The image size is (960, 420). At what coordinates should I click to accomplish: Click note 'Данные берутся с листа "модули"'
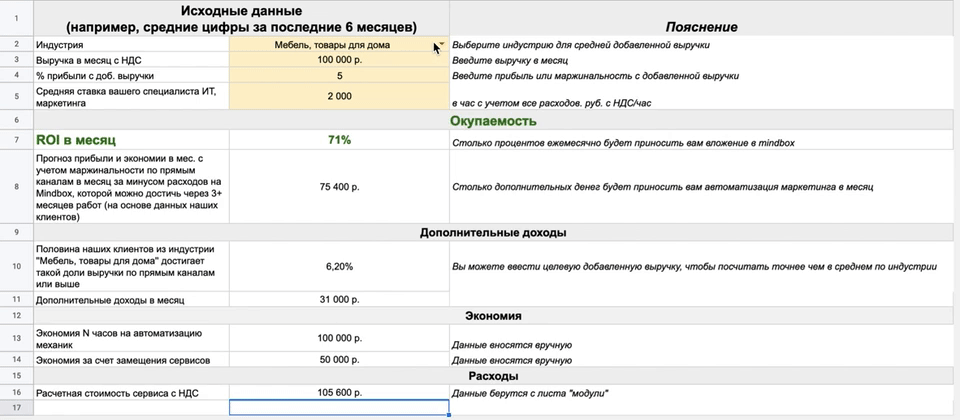530,393
